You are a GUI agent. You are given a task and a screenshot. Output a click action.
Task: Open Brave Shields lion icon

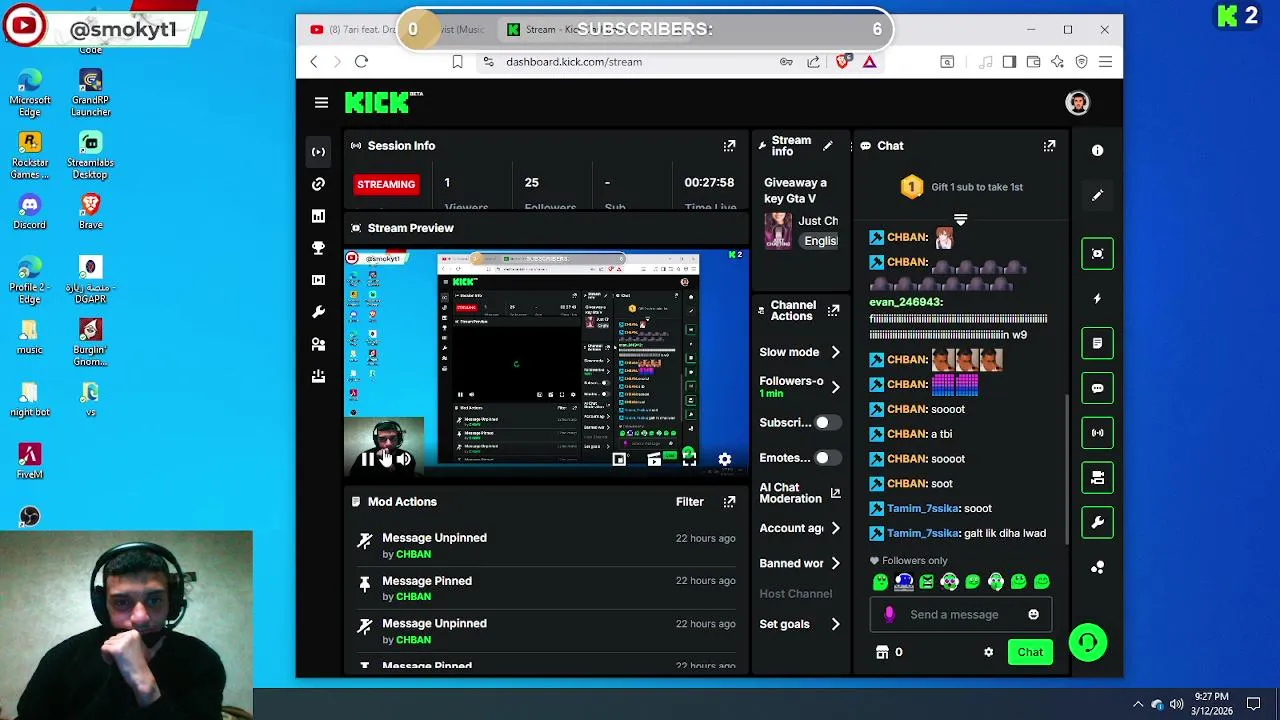tap(843, 62)
